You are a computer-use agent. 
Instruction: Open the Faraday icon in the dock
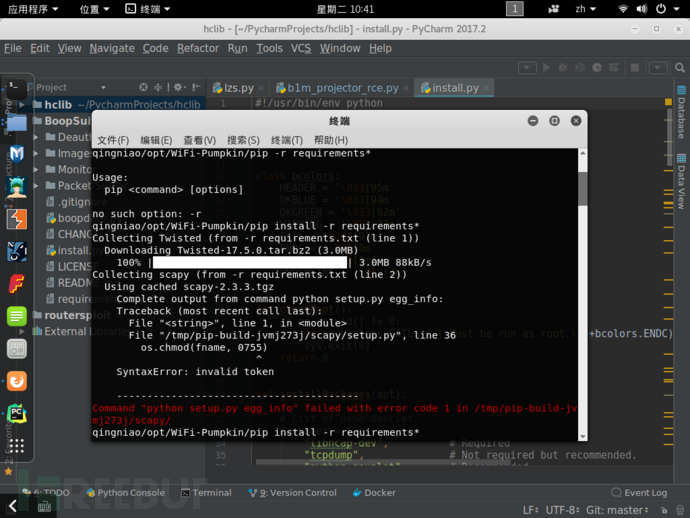[x=17, y=283]
